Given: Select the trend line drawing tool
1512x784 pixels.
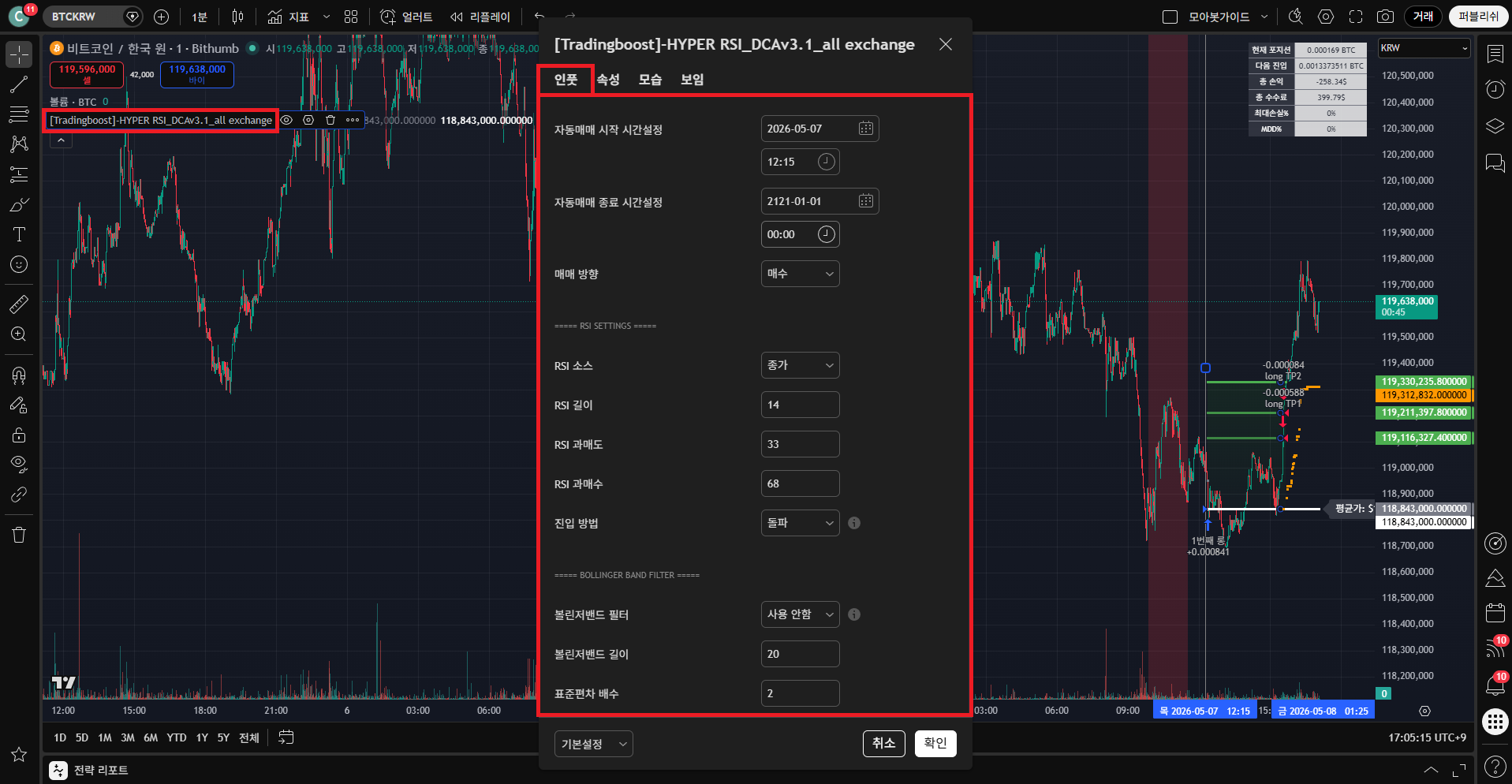Looking at the screenshot, I should tap(19, 84).
